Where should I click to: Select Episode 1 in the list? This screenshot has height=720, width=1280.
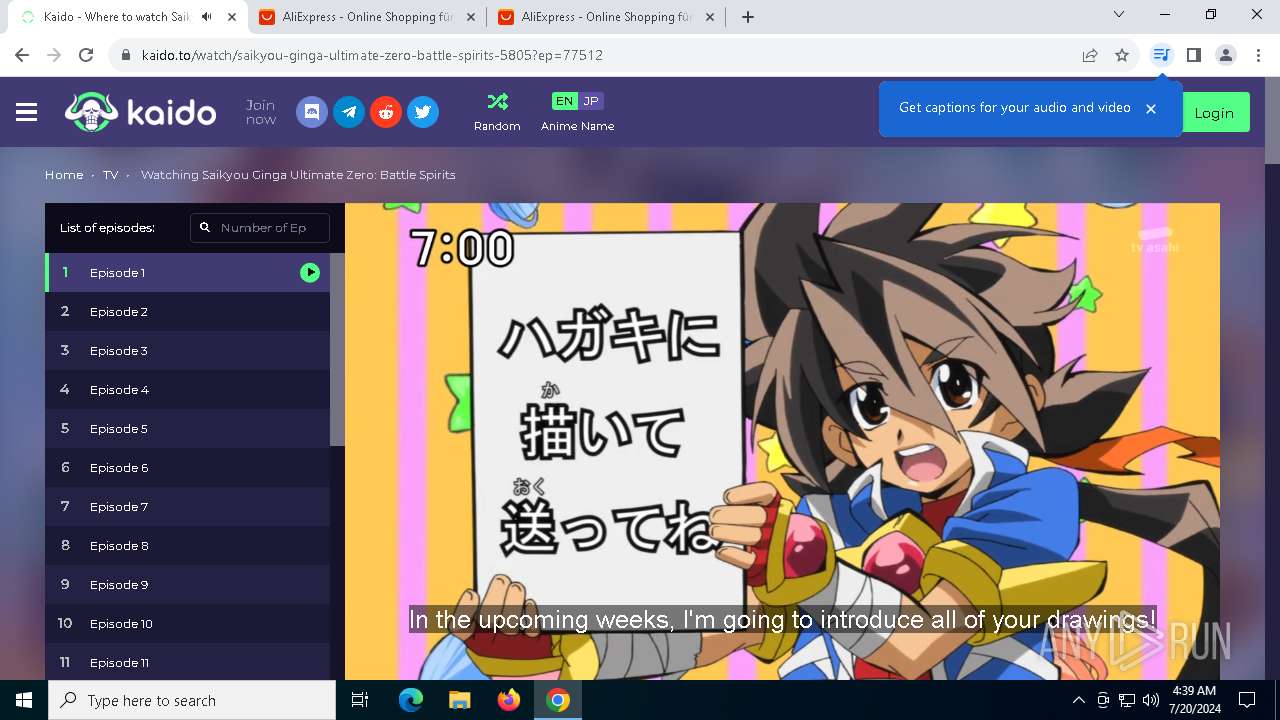[187, 272]
